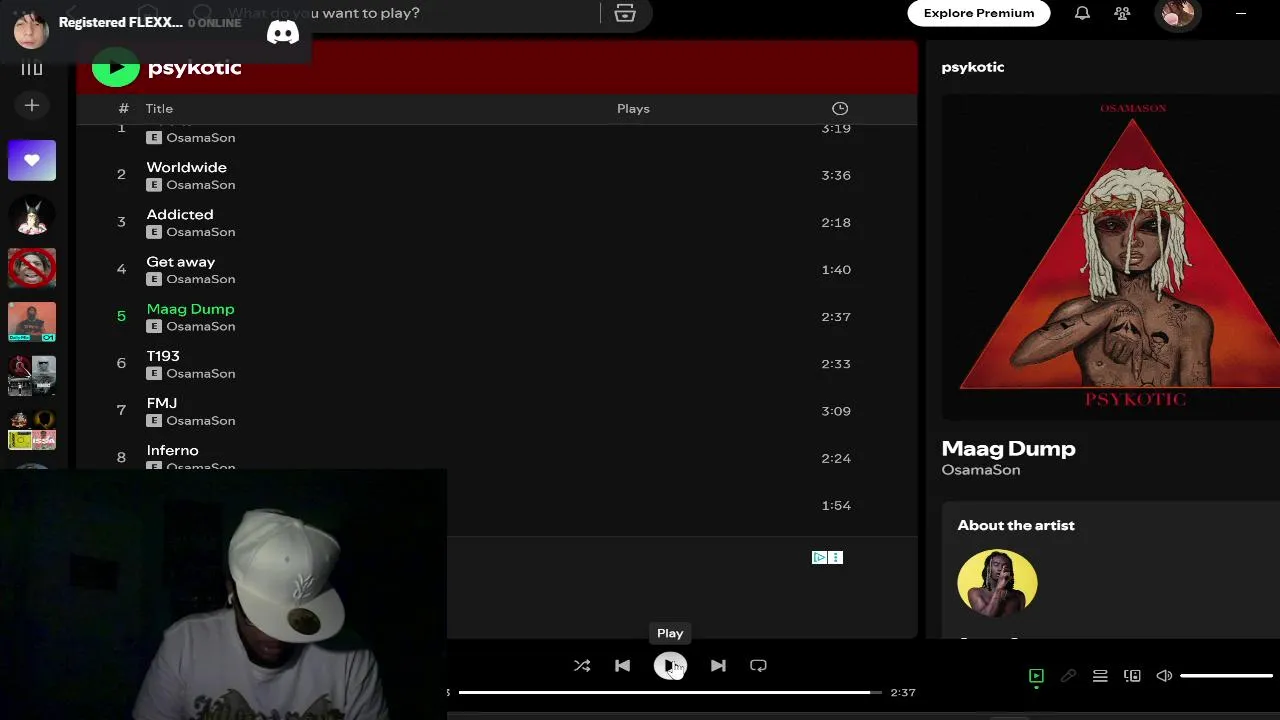The height and width of the screenshot is (720, 1280).
Task: Open the notifications bell
Action: pos(1082,13)
